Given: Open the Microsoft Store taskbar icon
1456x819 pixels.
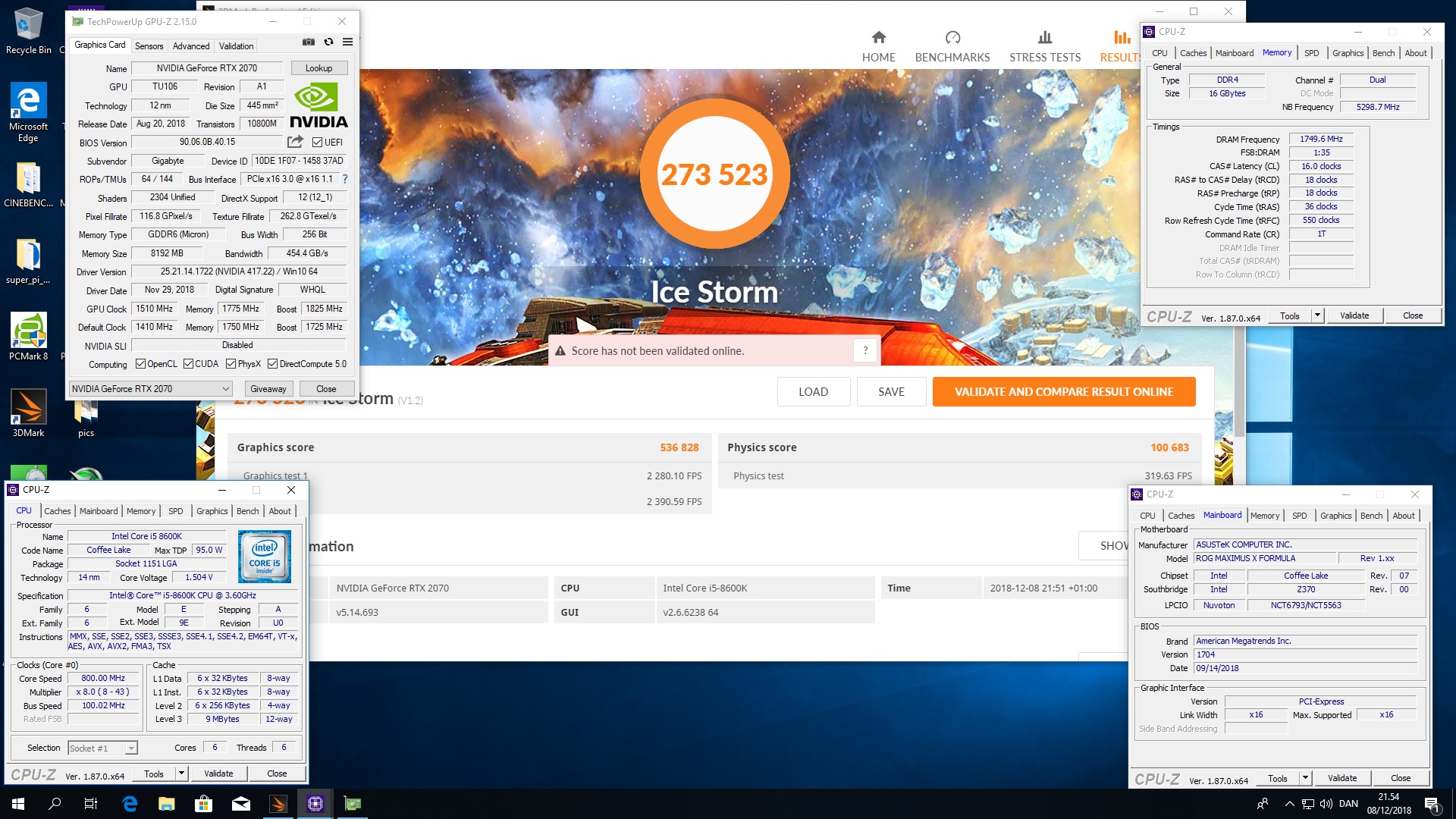Looking at the screenshot, I should coord(203,804).
